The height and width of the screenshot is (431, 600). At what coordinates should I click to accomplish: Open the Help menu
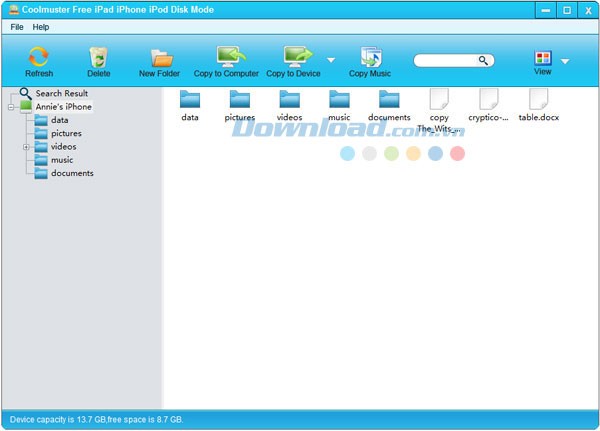tap(41, 27)
